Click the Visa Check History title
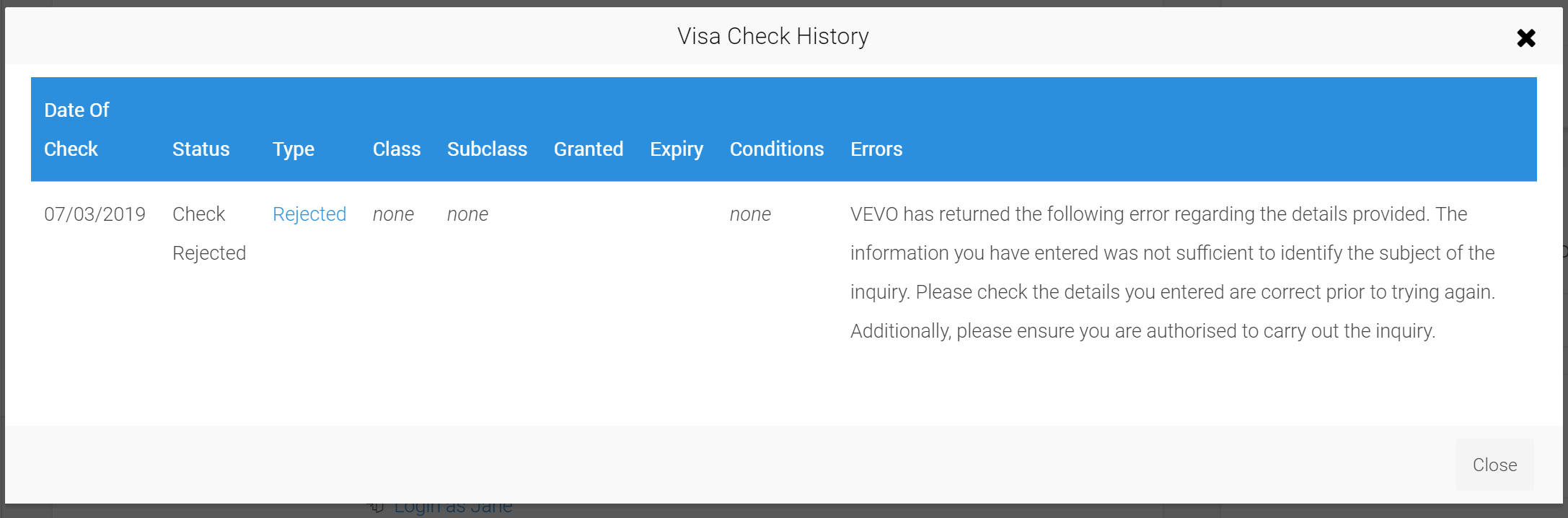The width and height of the screenshot is (1568, 518). click(x=772, y=36)
